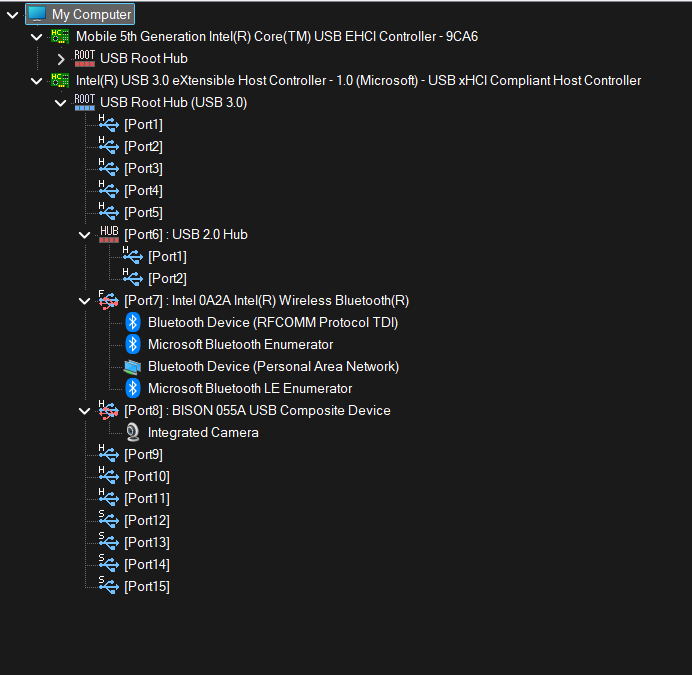The image size is (692, 675).
Task: Click the red USB icon for Port7 Bluetooth
Action: coord(108,300)
